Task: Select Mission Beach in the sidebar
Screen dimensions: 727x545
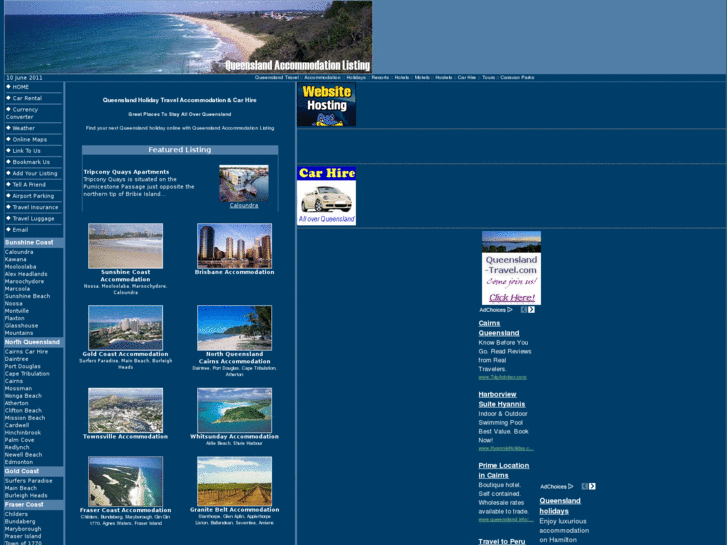Action: (x=25, y=418)
